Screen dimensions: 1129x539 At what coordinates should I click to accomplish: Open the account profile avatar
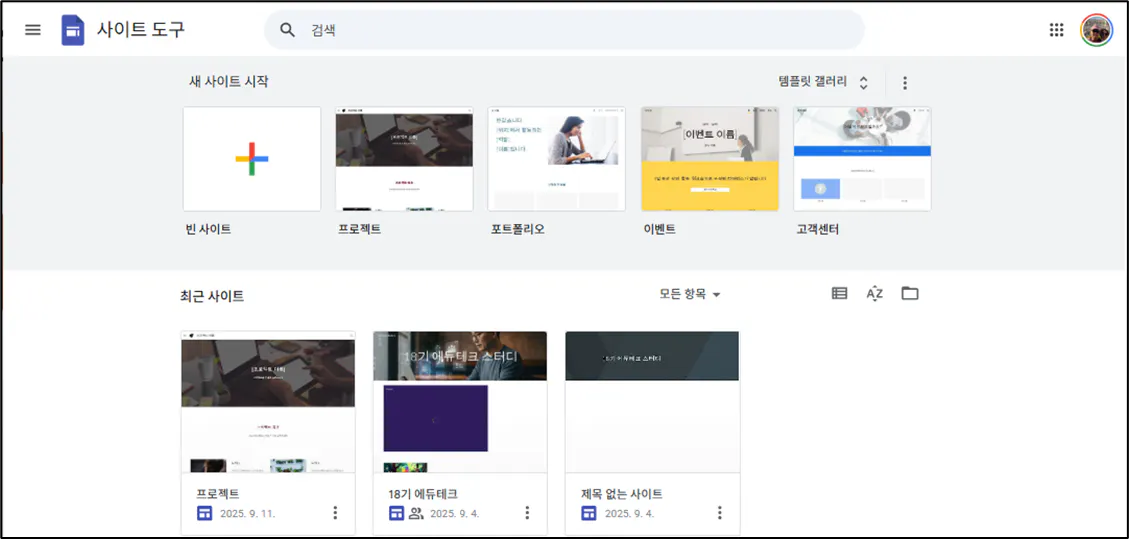tap(1097, 30)
